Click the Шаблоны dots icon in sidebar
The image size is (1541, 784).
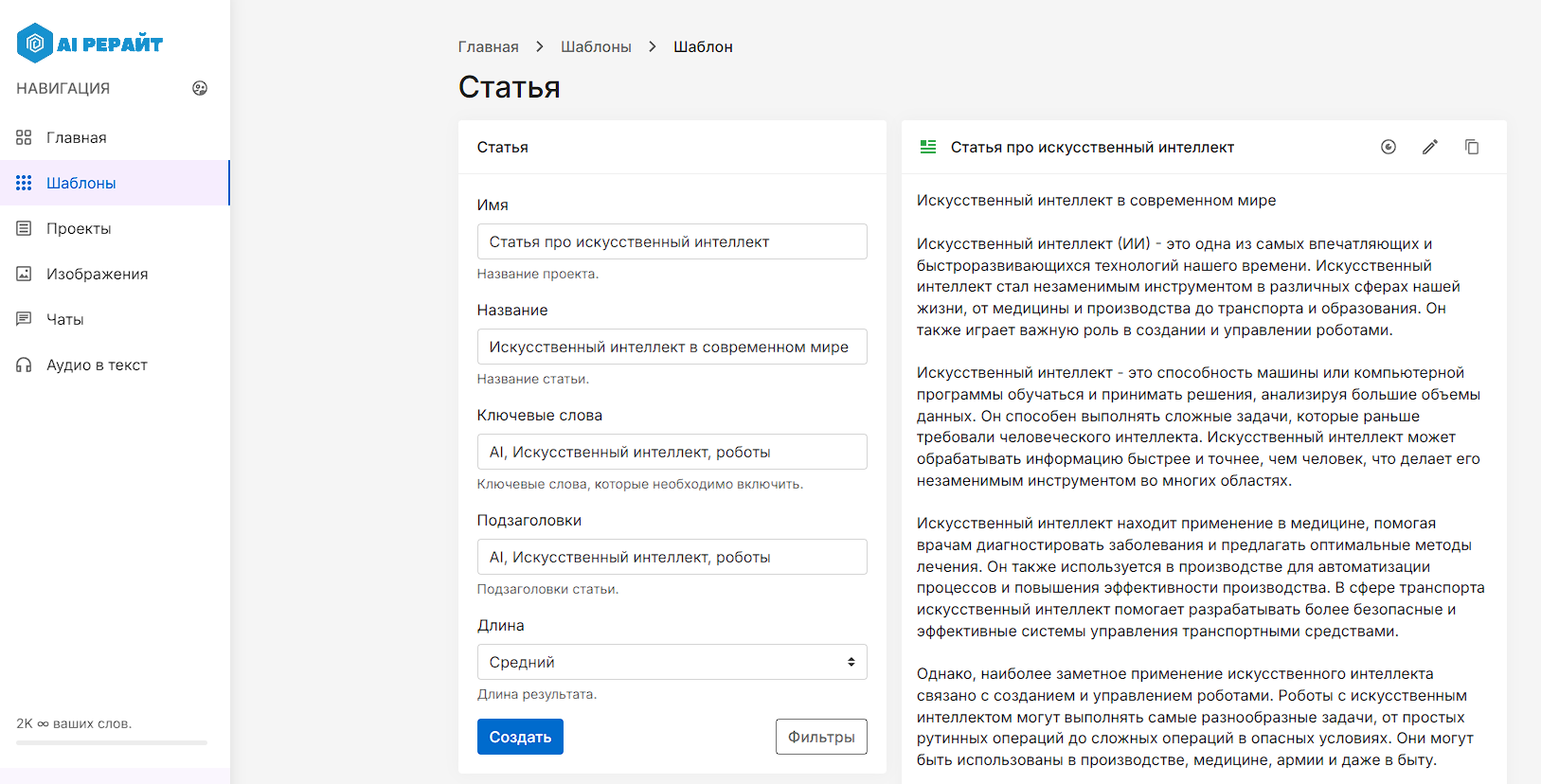click(24, 183)
